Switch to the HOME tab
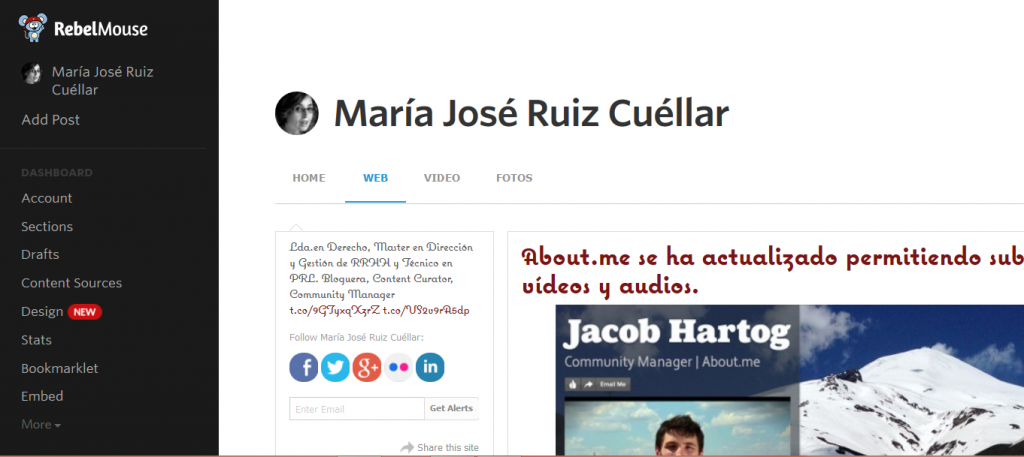Viewport: 1024px width, 457px height. click(309, 178)
